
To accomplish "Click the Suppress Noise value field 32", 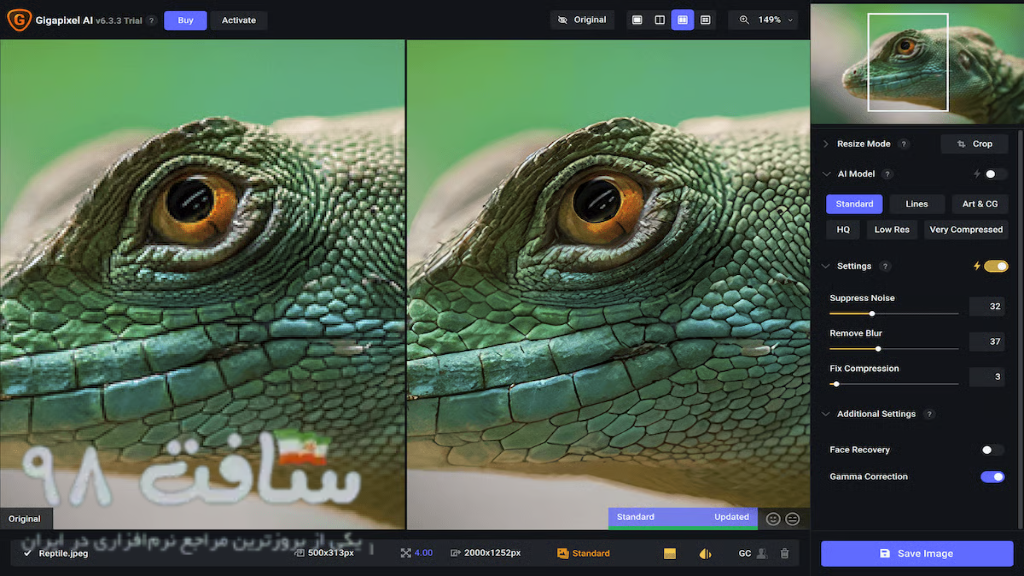I will click(x=987, y=306).
